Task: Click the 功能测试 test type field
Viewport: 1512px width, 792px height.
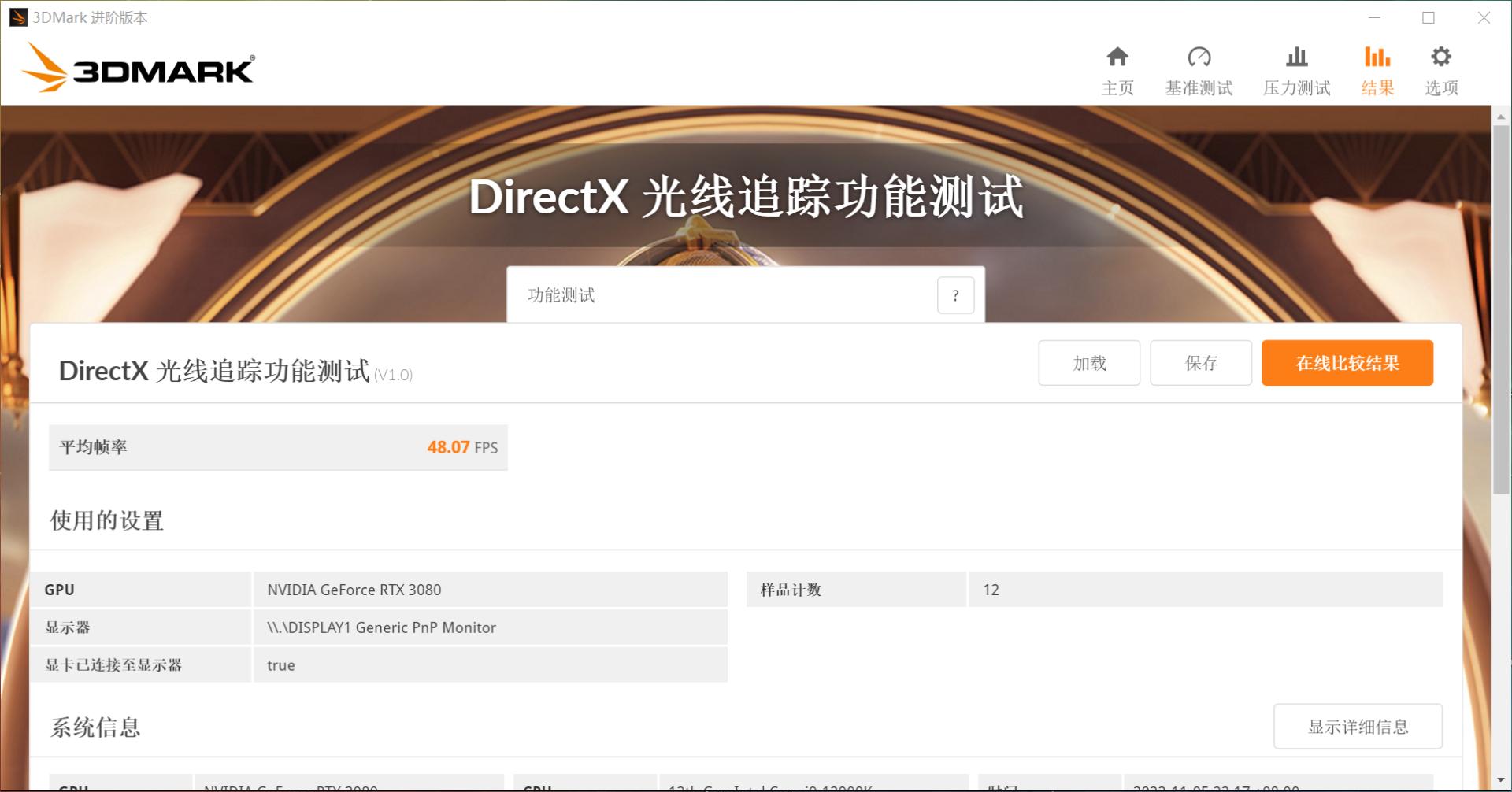Action: (721, 295)
